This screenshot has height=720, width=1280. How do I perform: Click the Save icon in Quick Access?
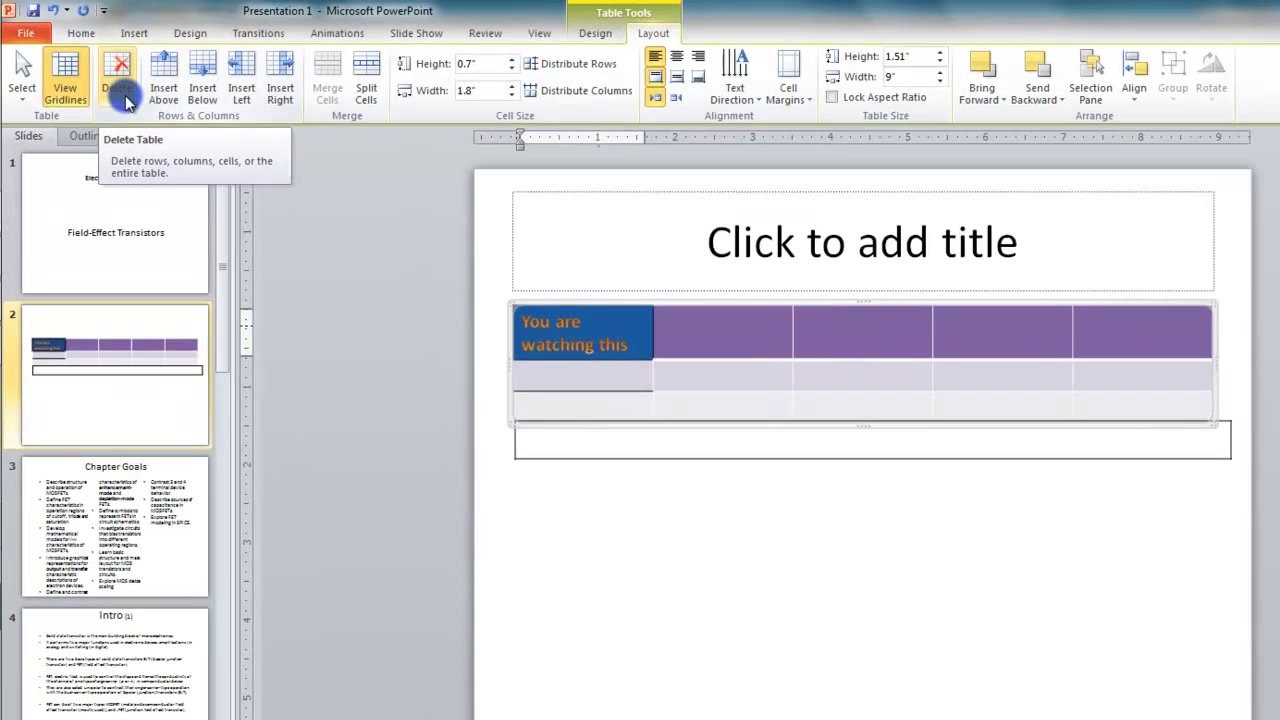pos(33,11)
